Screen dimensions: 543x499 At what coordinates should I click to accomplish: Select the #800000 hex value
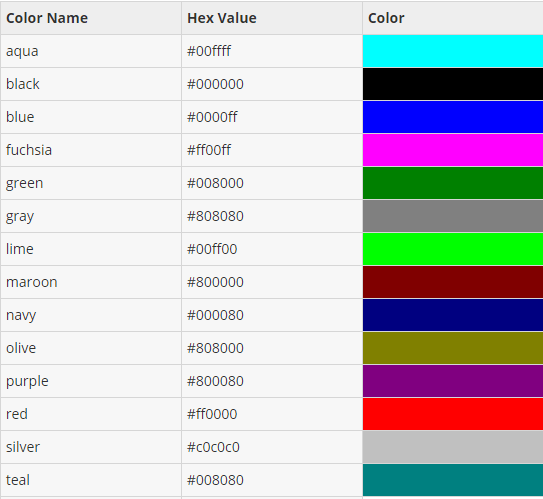(272, 282)
